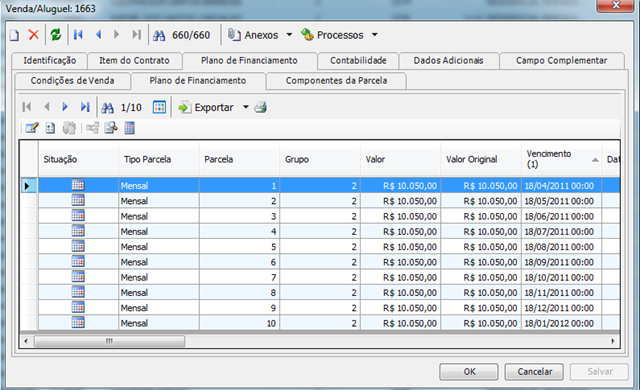Click Exportar button
This screenshot has width=640, height=390.
click(x=206, y=107)
